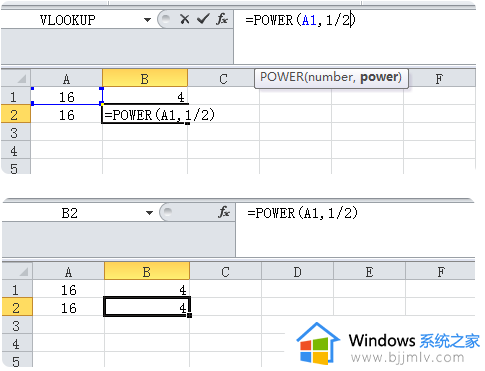Select row 3 header in bottom sheet

(16, 325)
